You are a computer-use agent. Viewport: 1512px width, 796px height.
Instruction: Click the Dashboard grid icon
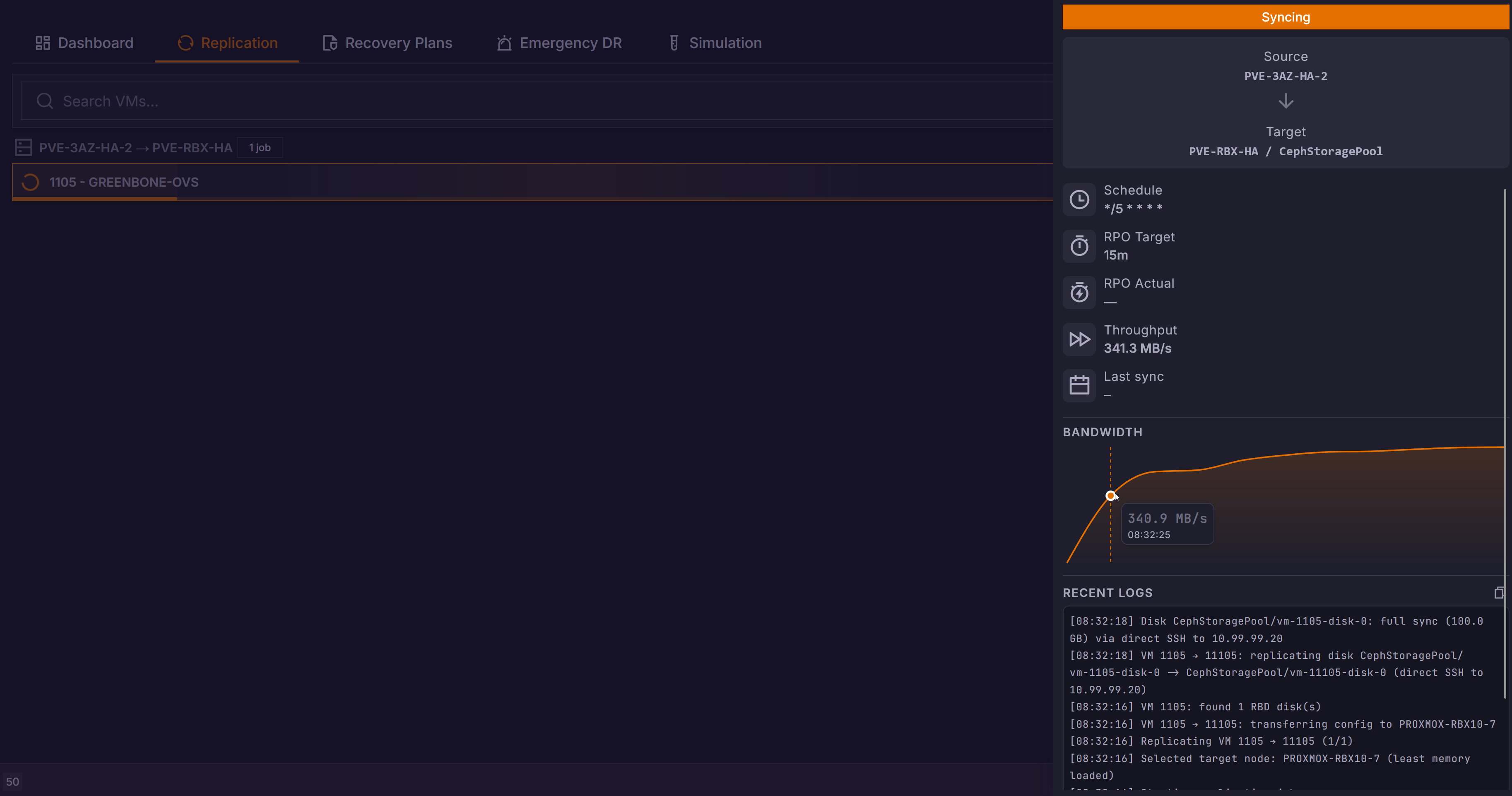(x=43, y=43)
